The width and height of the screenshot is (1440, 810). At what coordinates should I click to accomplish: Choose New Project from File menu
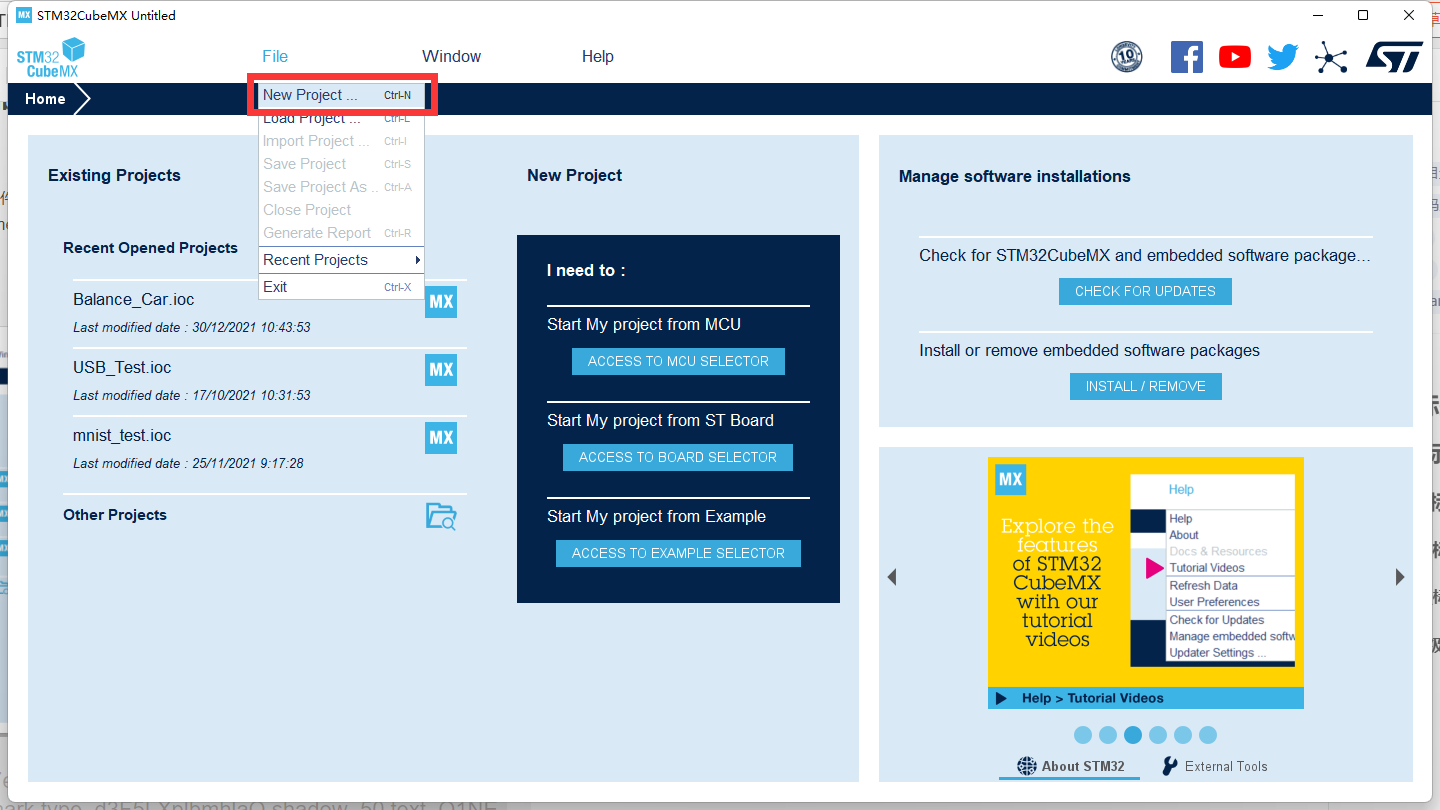click(341, 95)
